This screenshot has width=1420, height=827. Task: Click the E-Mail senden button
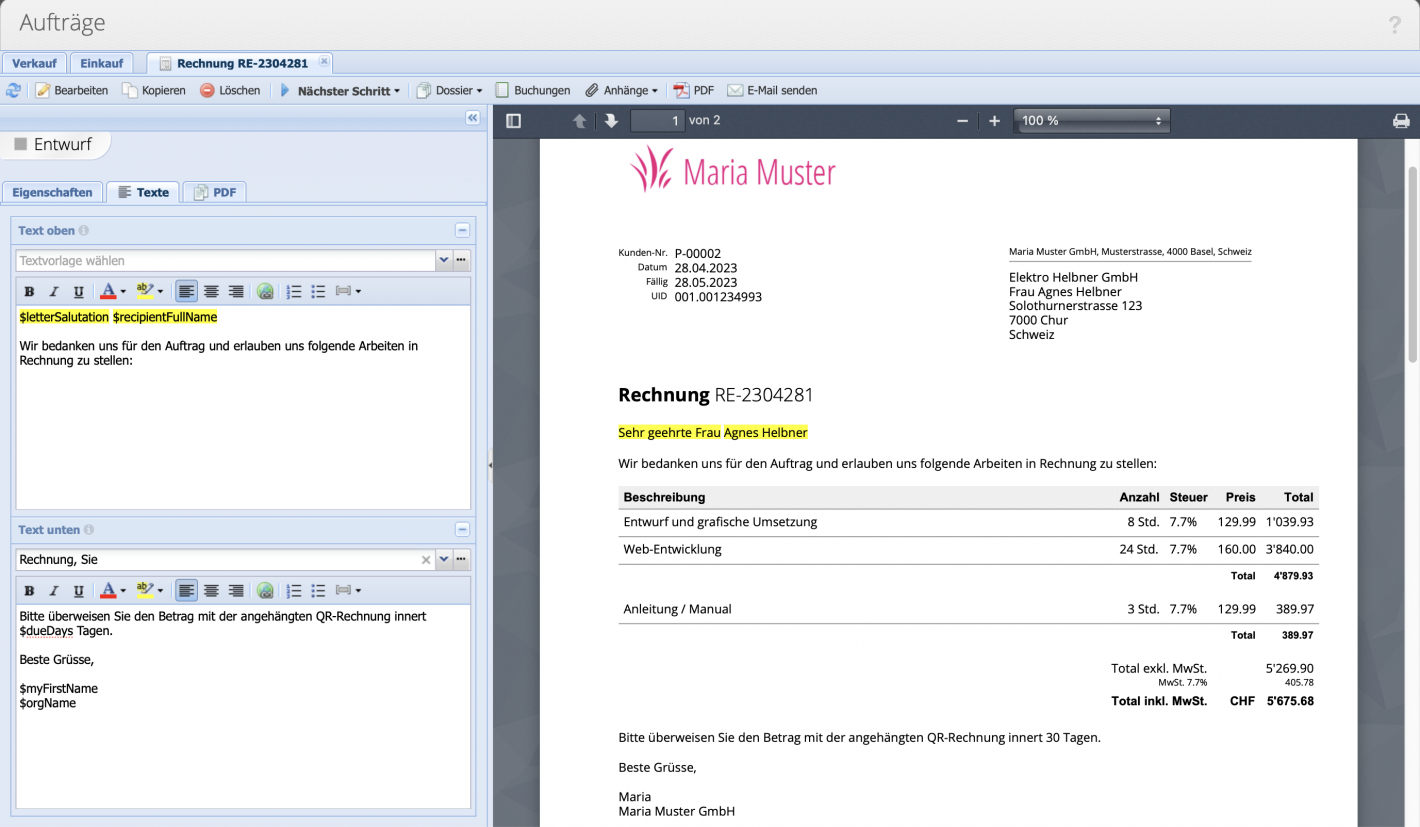775,90
